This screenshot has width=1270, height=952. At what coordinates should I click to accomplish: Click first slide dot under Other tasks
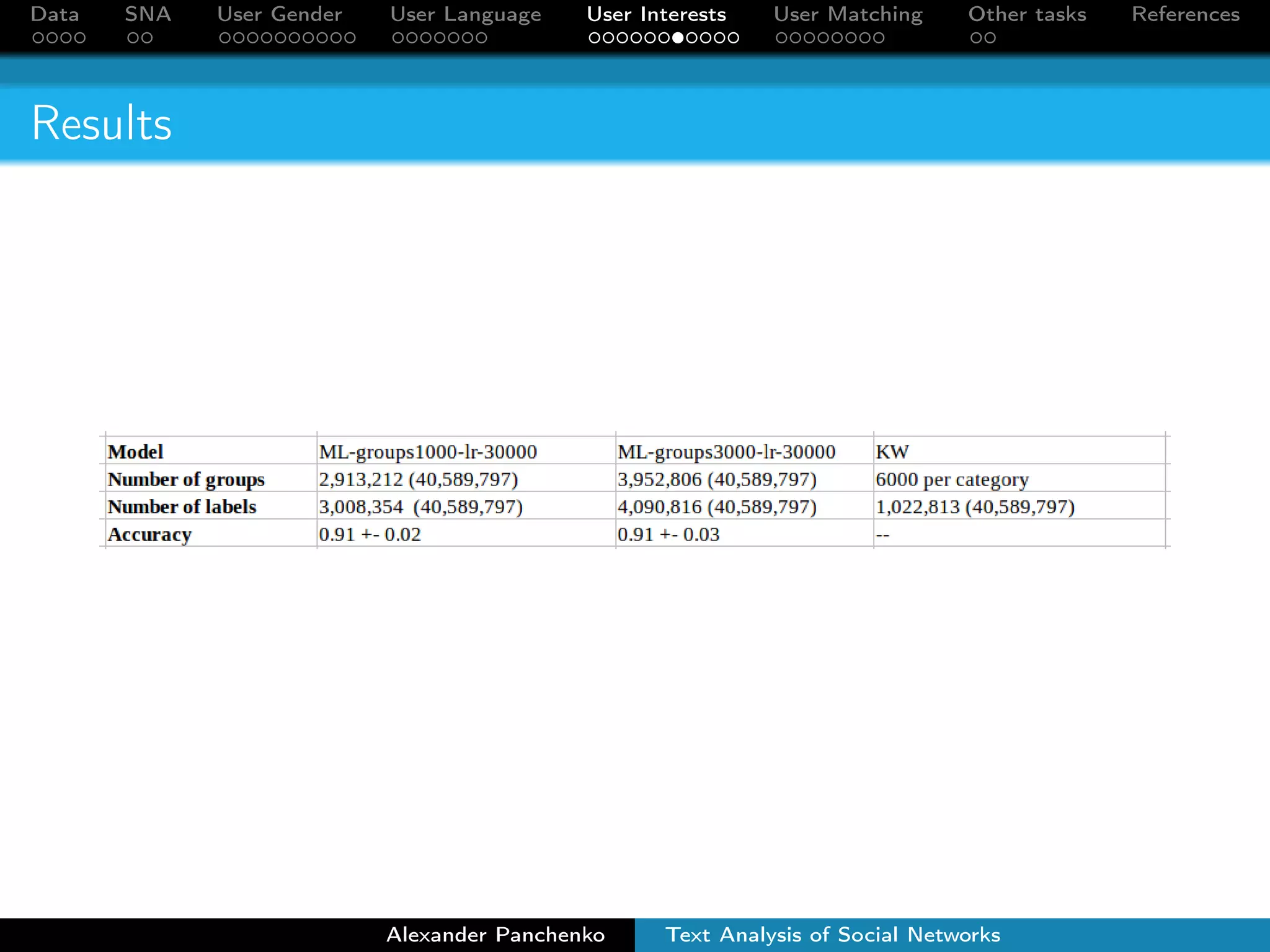click(976, 38)
